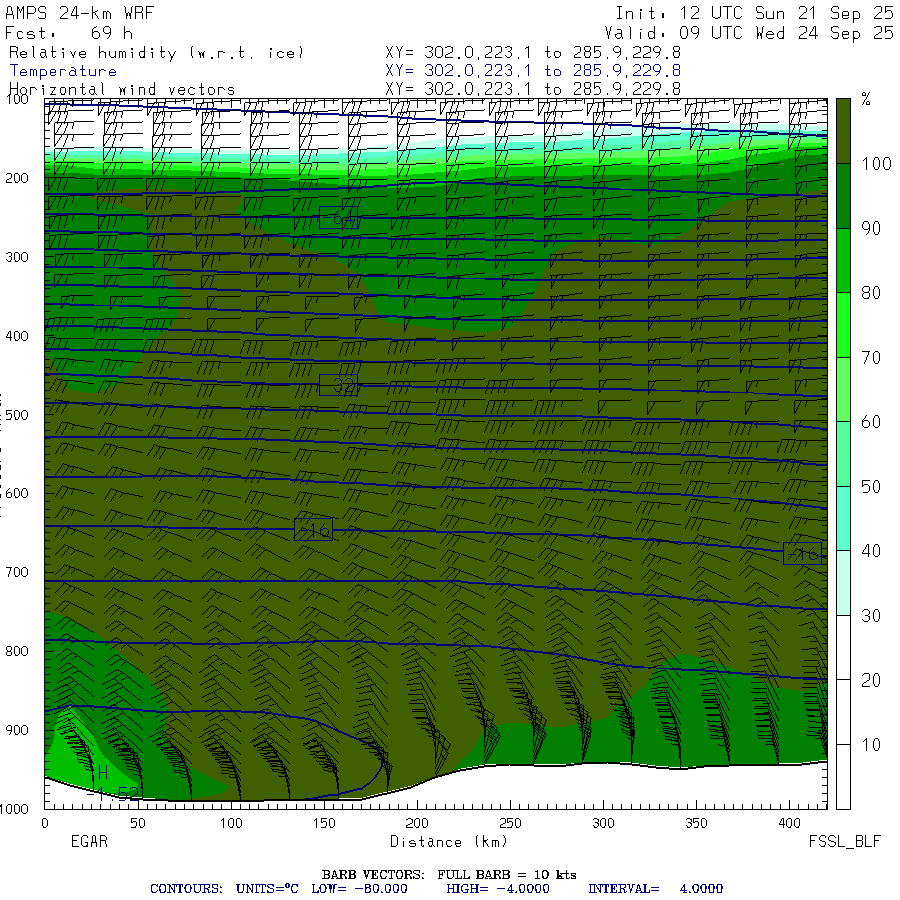
Task: Click the Distance (km) axis title
Action: click(x=436, y=842)
